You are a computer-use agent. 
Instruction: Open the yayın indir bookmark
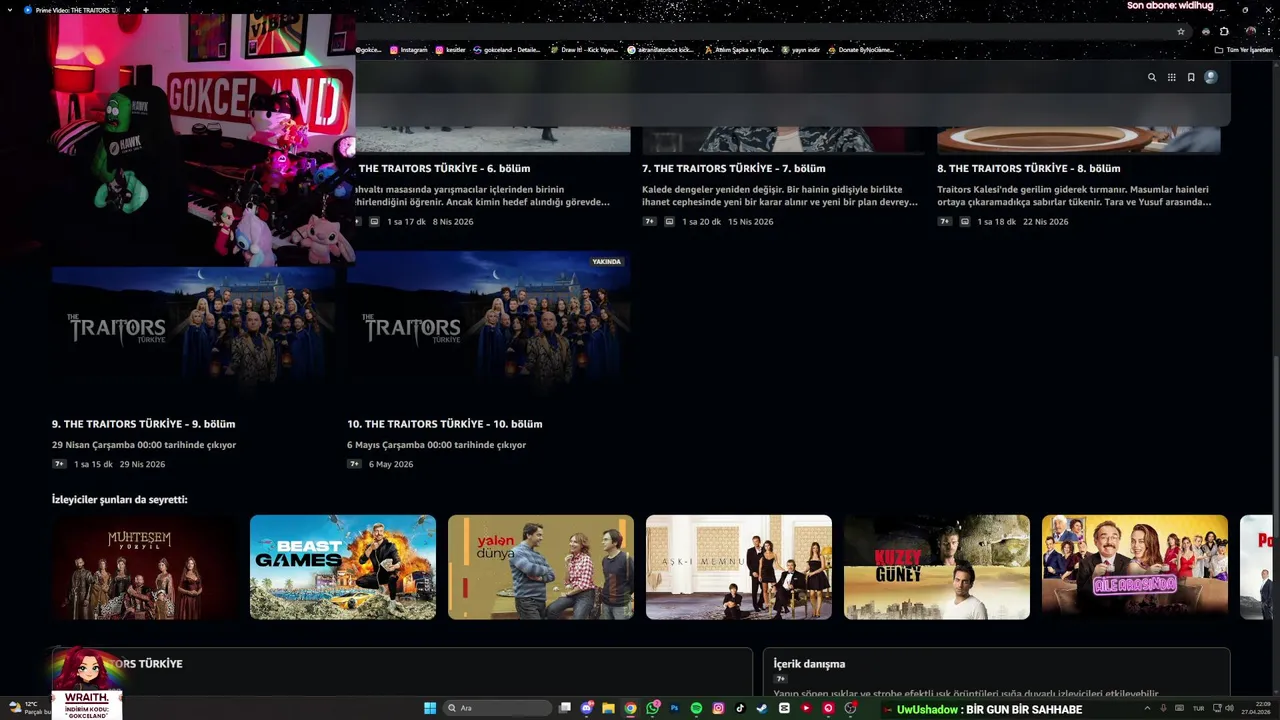(801, 49)
